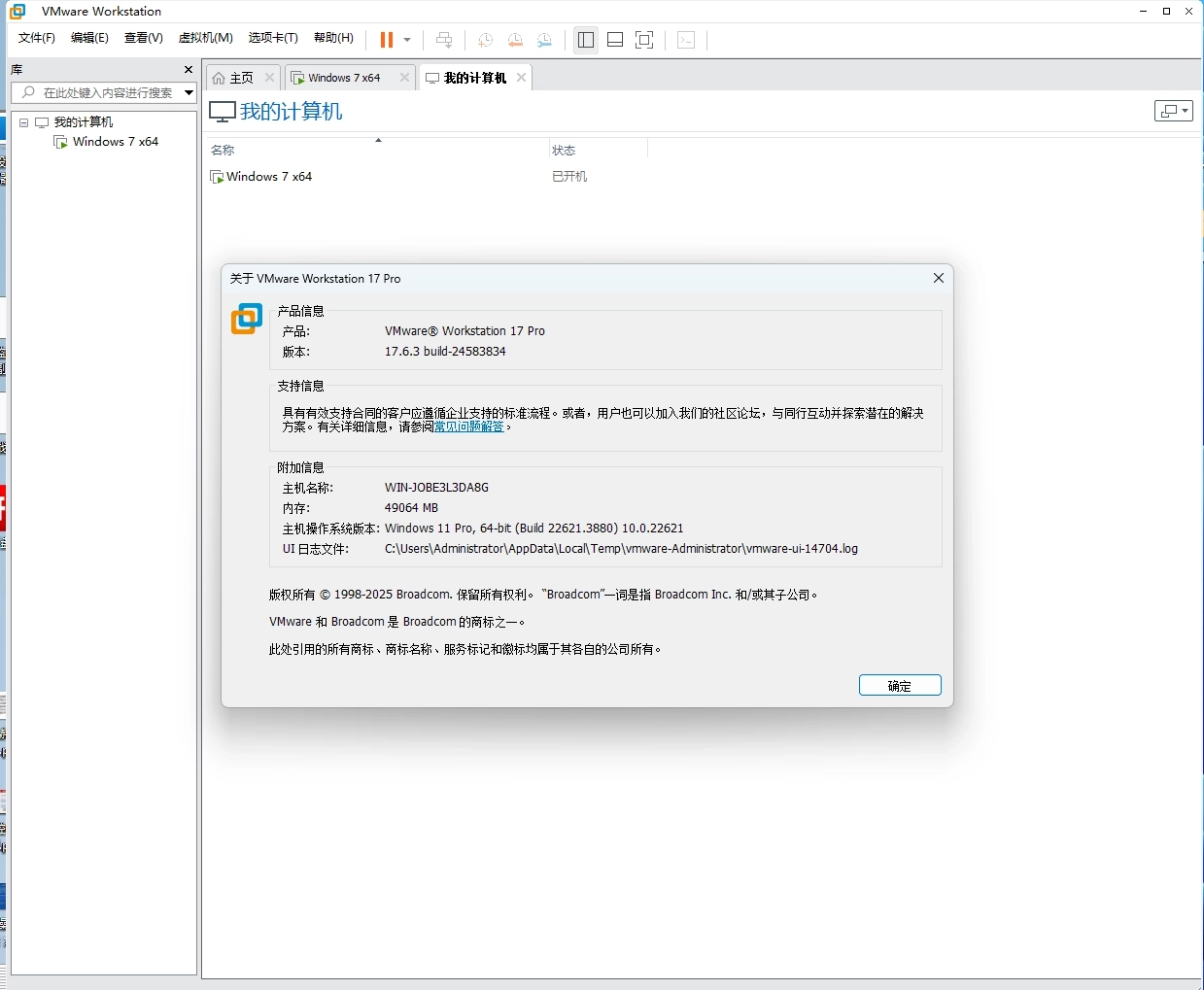Viewport: 1204px width, 990px height.
Task: Open the view mode dropdown at top right
Action: [1173, 111]
